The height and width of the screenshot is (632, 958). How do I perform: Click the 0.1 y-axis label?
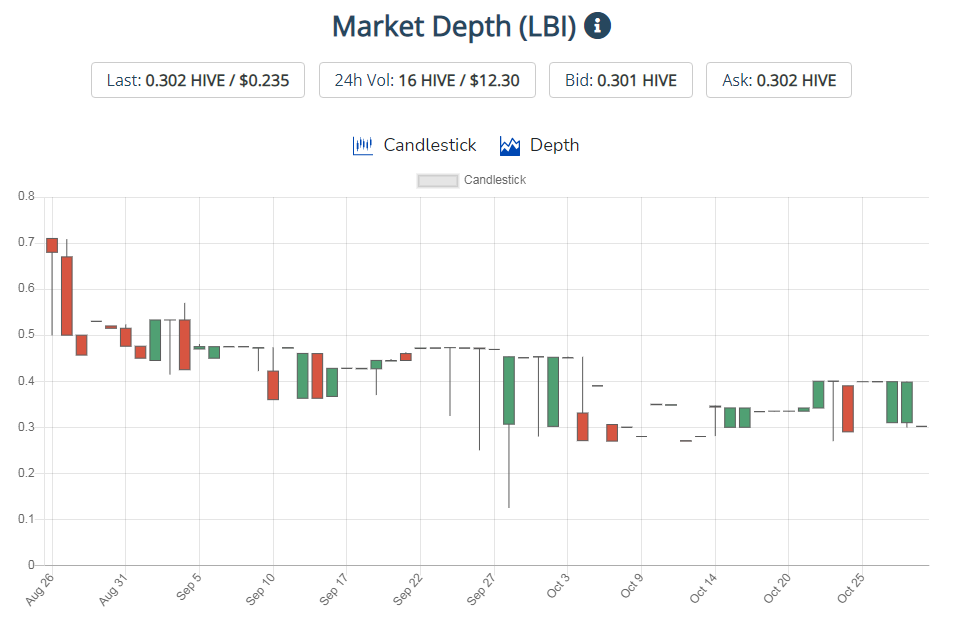(x=26, y=519)
